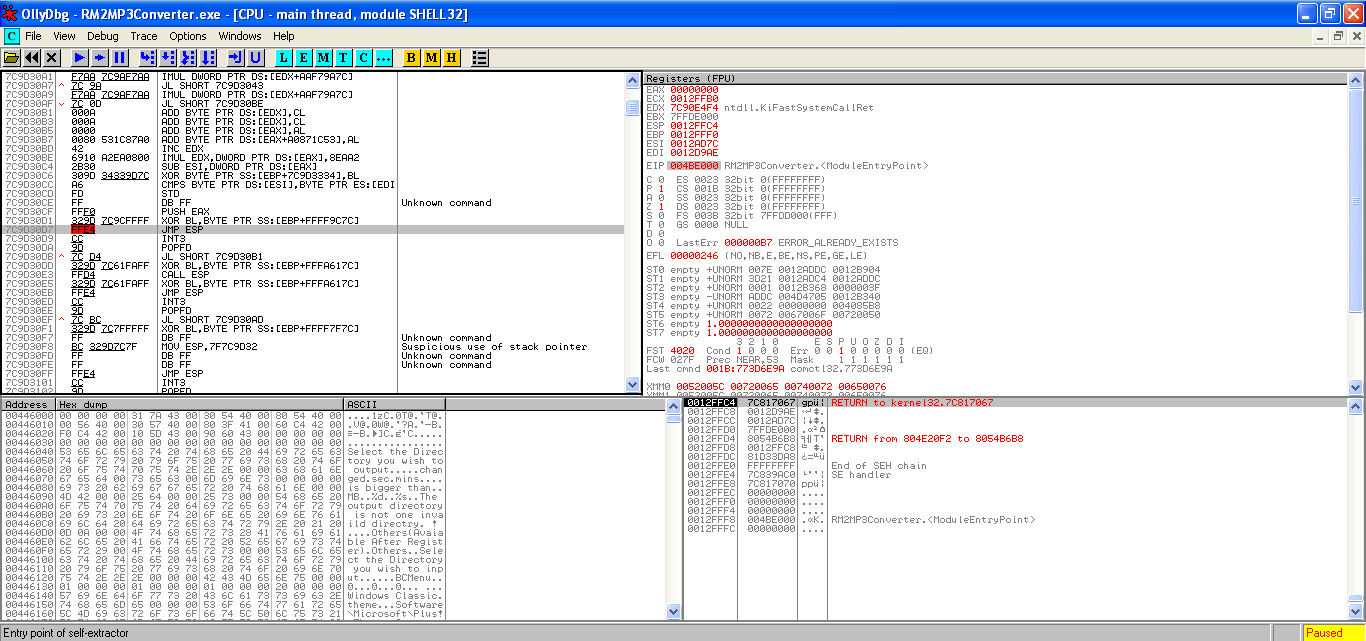This screenshot has width=1366, height=641.
Task: Click the Trace into toolbar icon
Action: click(188, 58)
